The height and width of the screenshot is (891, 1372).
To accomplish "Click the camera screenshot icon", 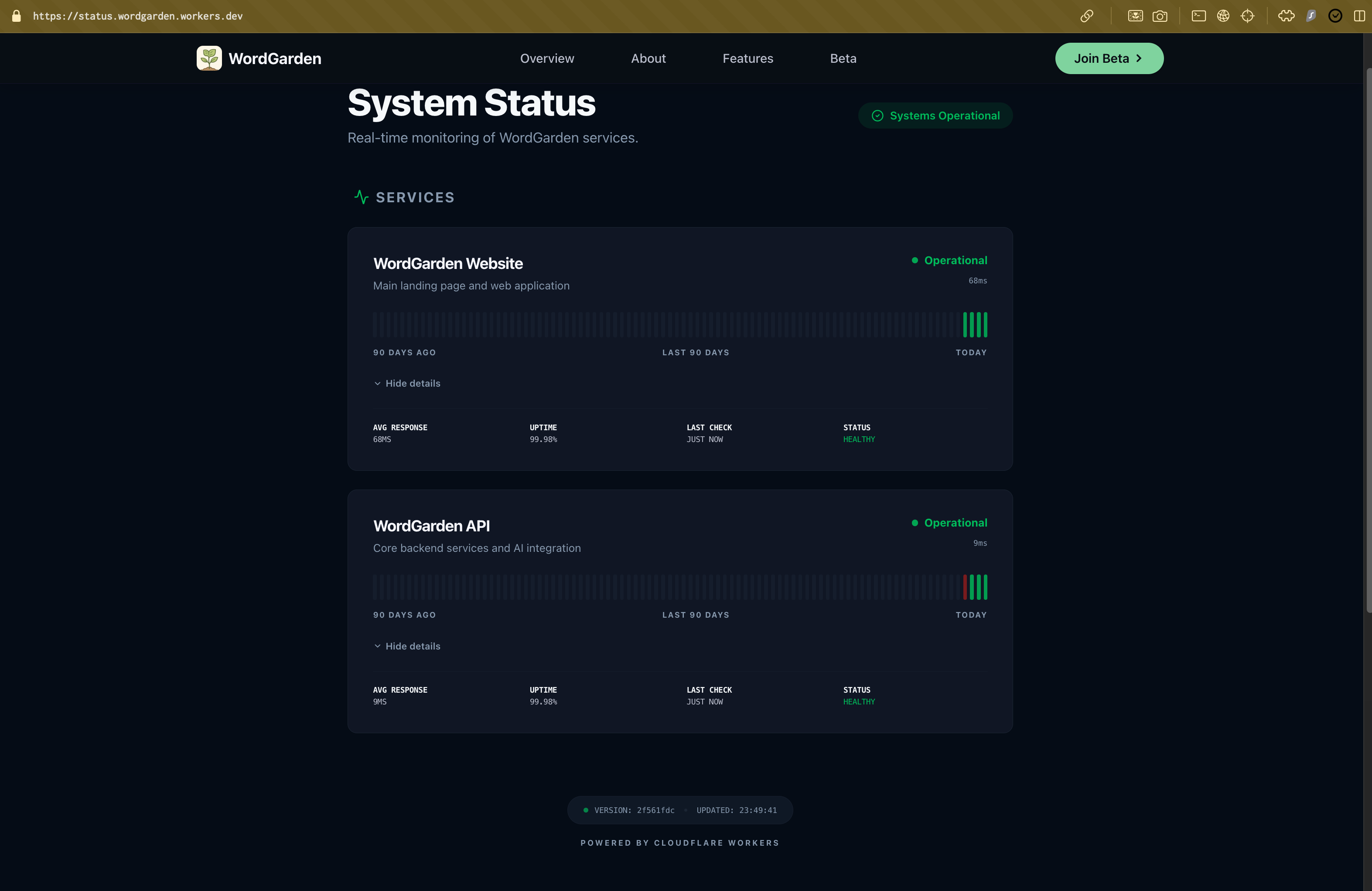I will point(1160,16).
